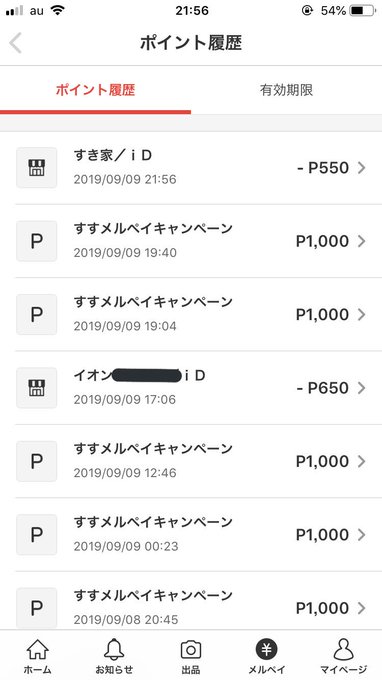Tap the P1,000 amount at 19:40
The height and width of the screenshot is (680, 382).
tap(322, 241)
